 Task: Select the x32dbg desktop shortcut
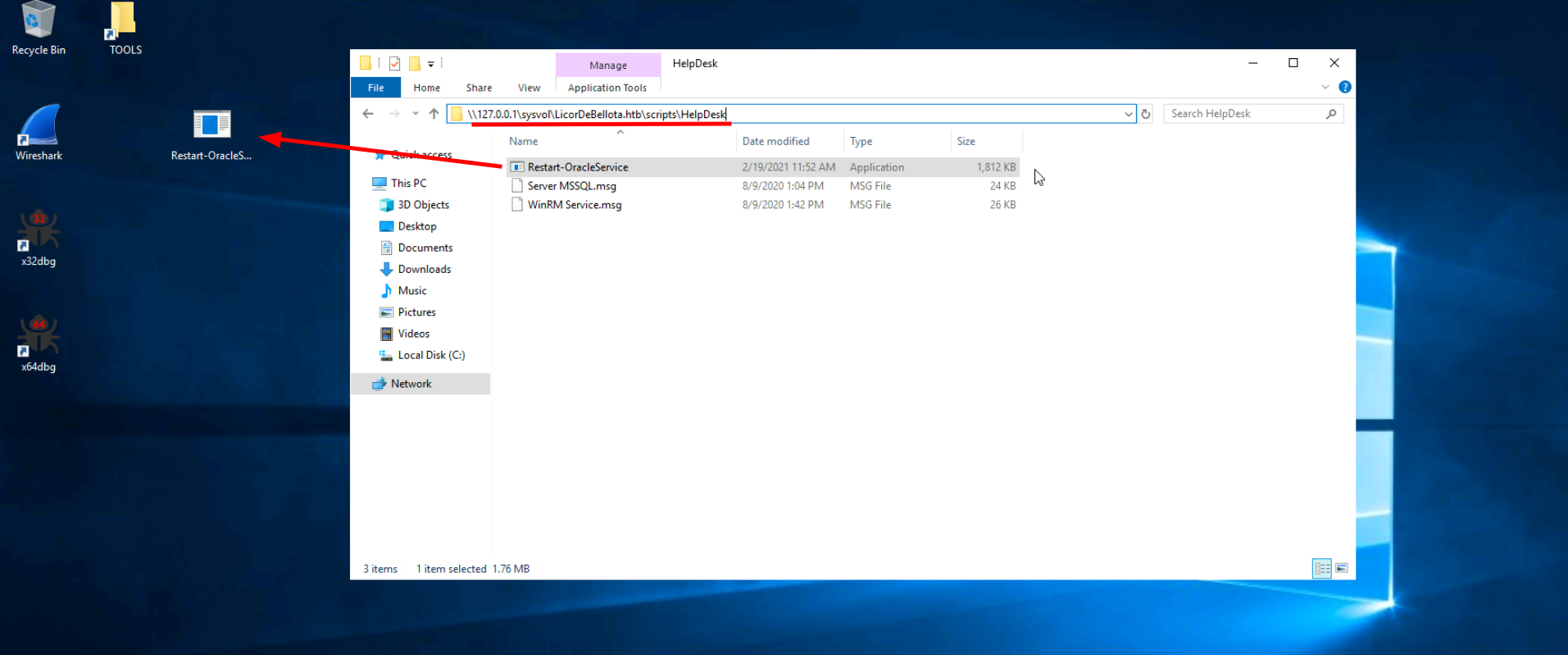pos(39,238)
